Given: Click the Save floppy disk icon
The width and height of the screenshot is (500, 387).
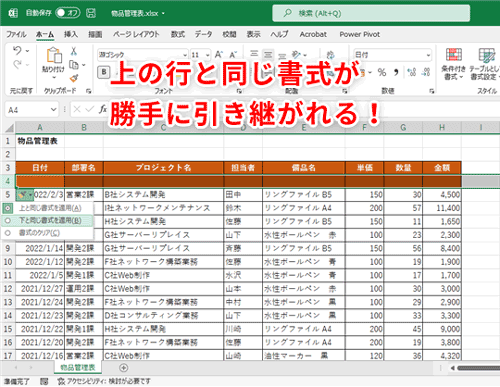Looking at the screenshot, I should pyautogui.click(x=91, y=13).
